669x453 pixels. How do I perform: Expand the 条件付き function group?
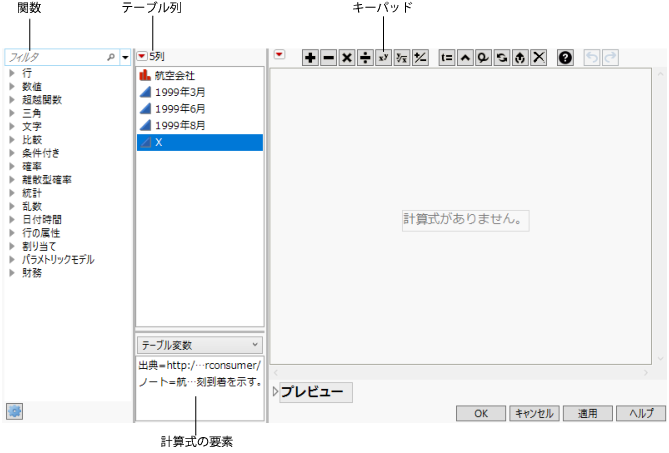tap(12, 153)
